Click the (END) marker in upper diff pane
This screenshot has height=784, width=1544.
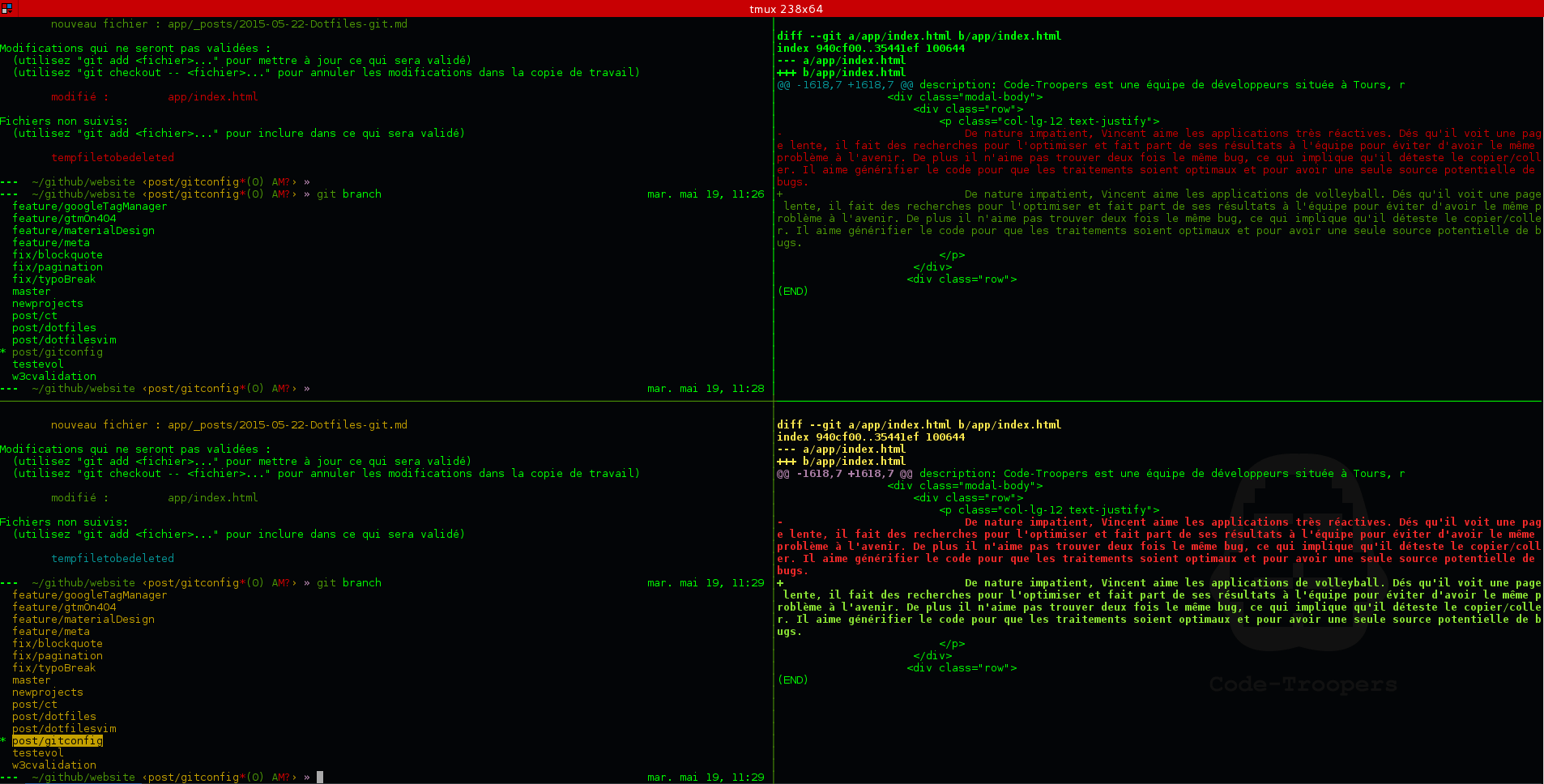[792, 292]
